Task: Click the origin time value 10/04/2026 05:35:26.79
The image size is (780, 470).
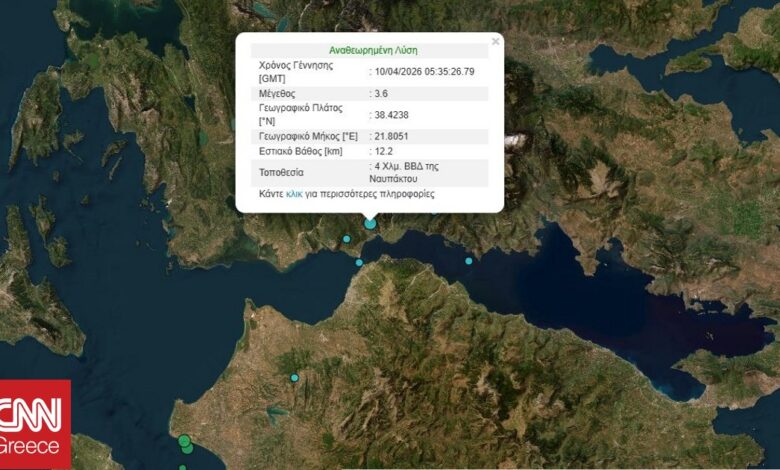Action: tap(424, 71)
